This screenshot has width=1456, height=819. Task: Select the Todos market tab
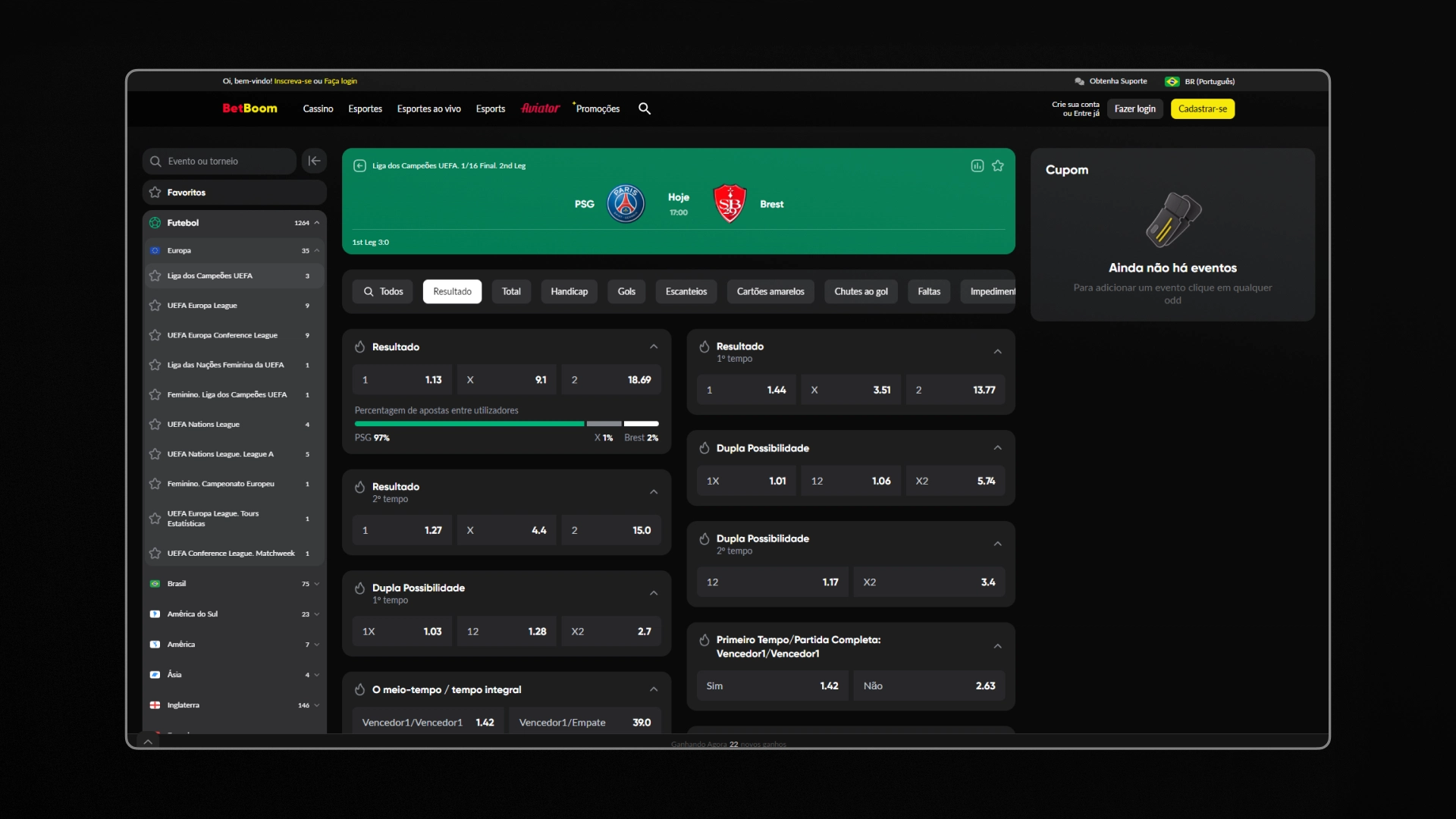(x=383, y=291)
